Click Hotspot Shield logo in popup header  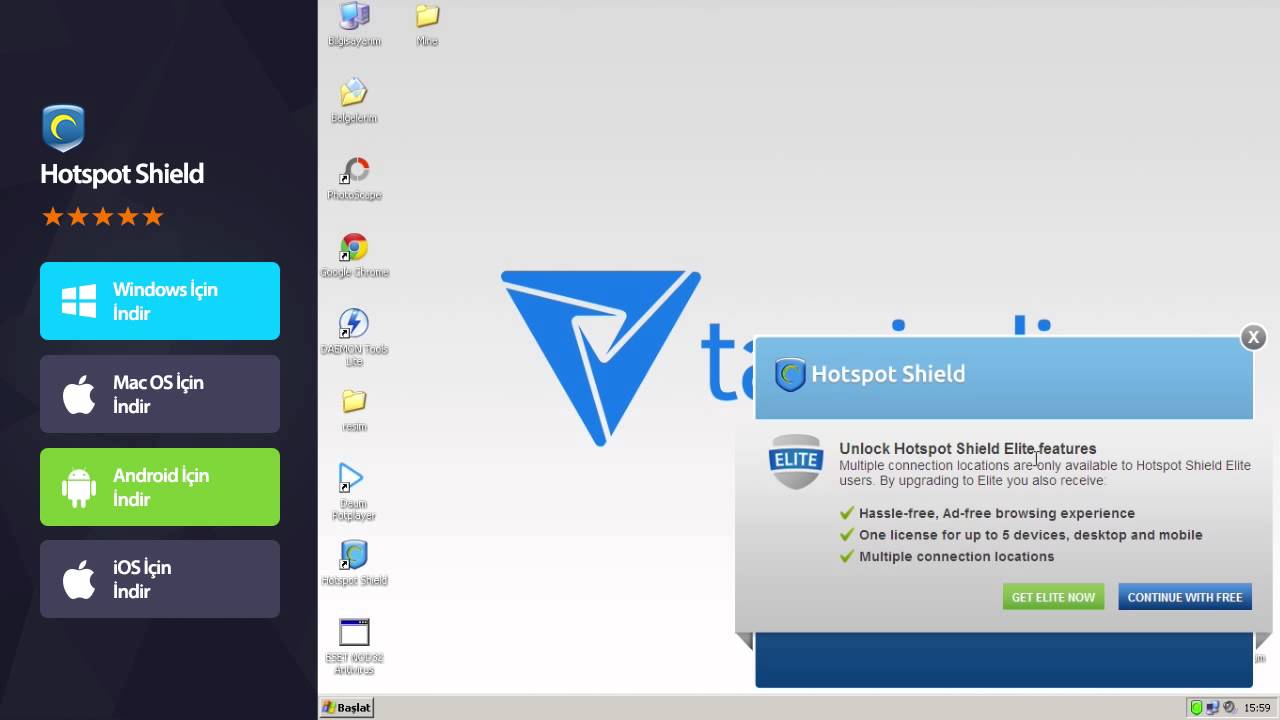pyautogui.click(x=790, y=375)
